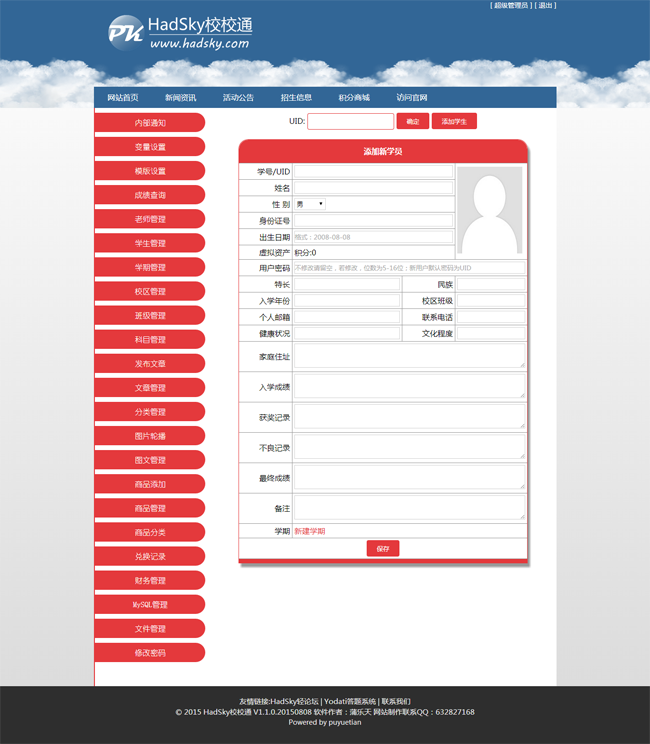Image resolution: width=650 pixels, height=744 pixels.
Task: Open 活动公告 nav item
Action: (x=238, y=97)
